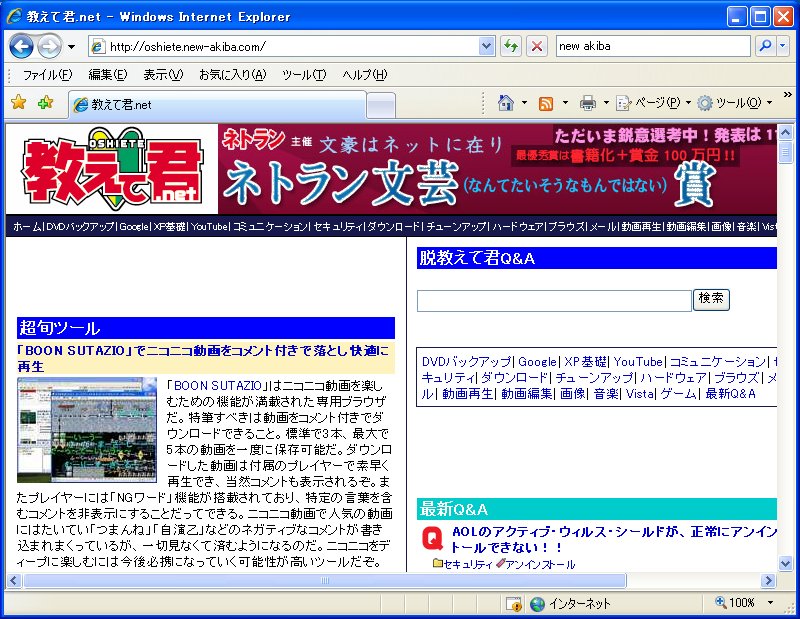
Task: Click the Print icon
Action: click(588, 104)
